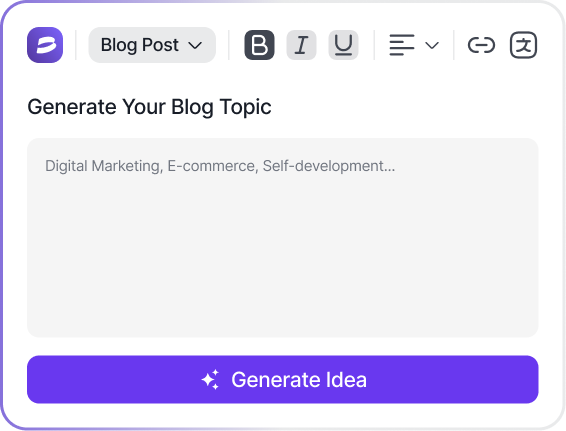Click the sparkle icon on Generate Idea
The height and width of the screenshot is (431, 566).
[210, 379]
